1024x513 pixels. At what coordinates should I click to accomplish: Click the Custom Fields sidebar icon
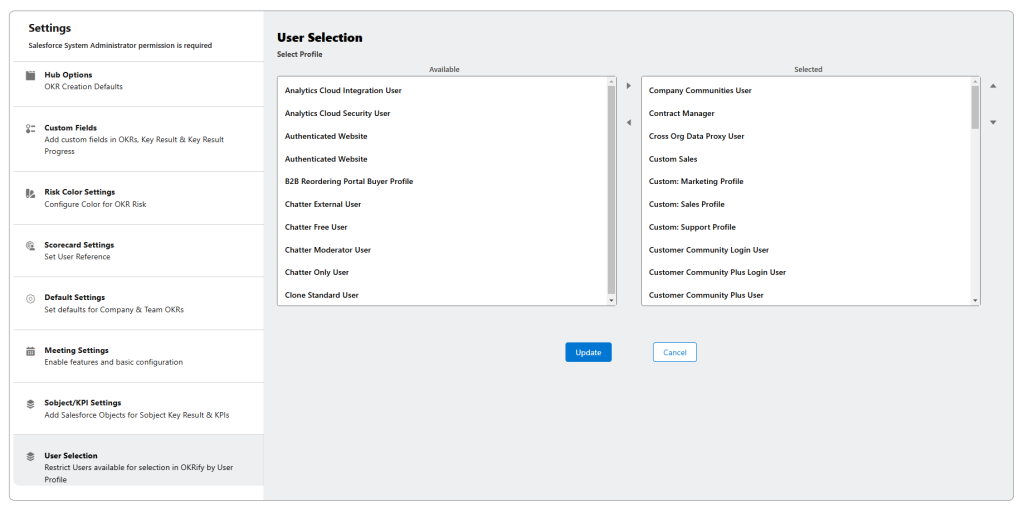[30, 128]
